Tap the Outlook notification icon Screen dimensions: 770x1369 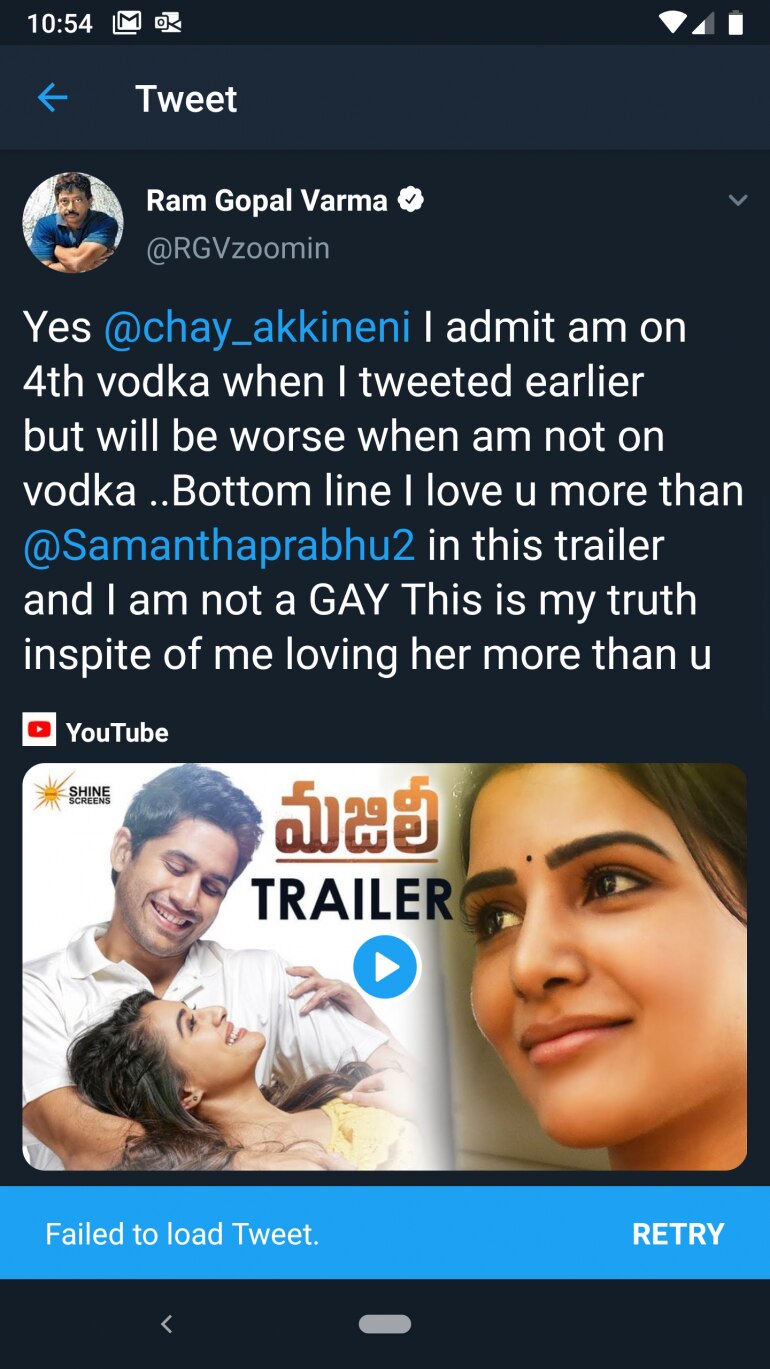168,22
